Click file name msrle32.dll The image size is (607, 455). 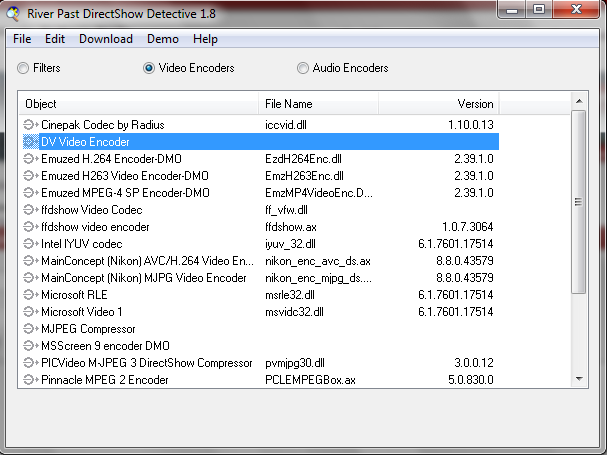(290, 295)
